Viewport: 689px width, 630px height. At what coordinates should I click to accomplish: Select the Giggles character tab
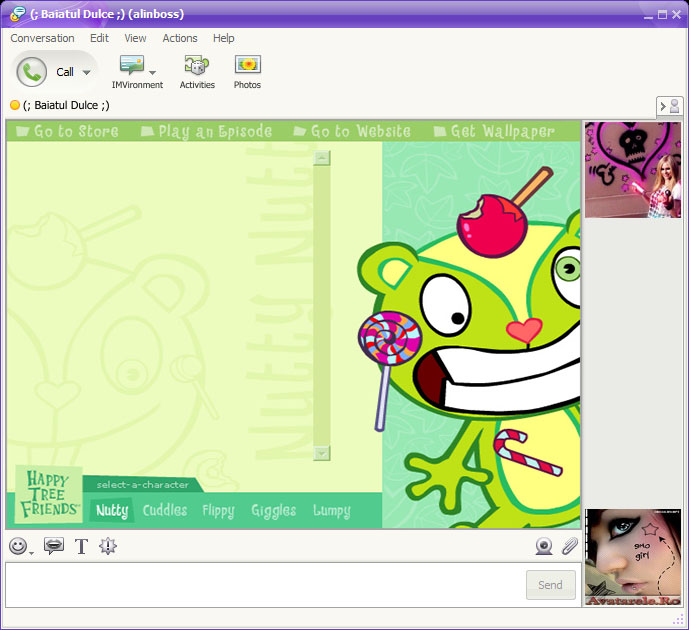pos(273,511)
